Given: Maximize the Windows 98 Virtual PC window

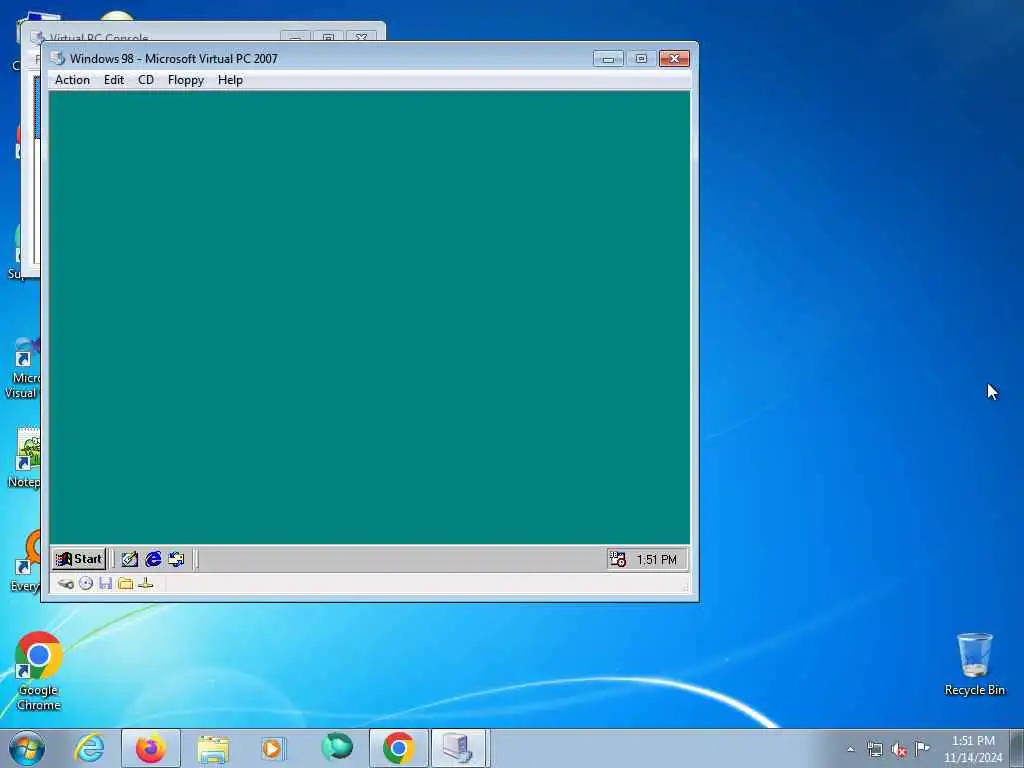Looking at the screenshot, I should [x=641, y=59].
